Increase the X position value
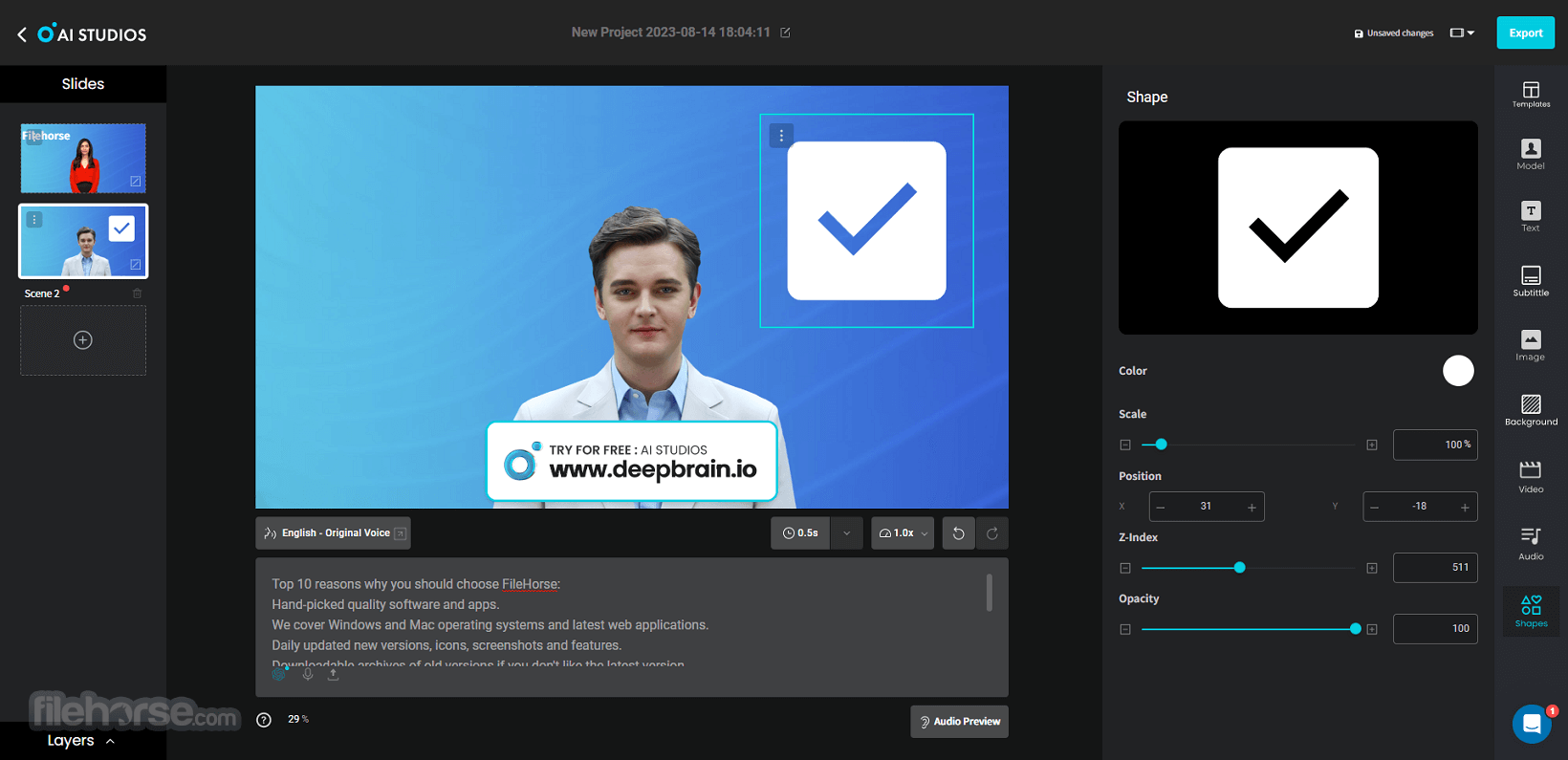The image size is (1568, 760). [1252, 508]
